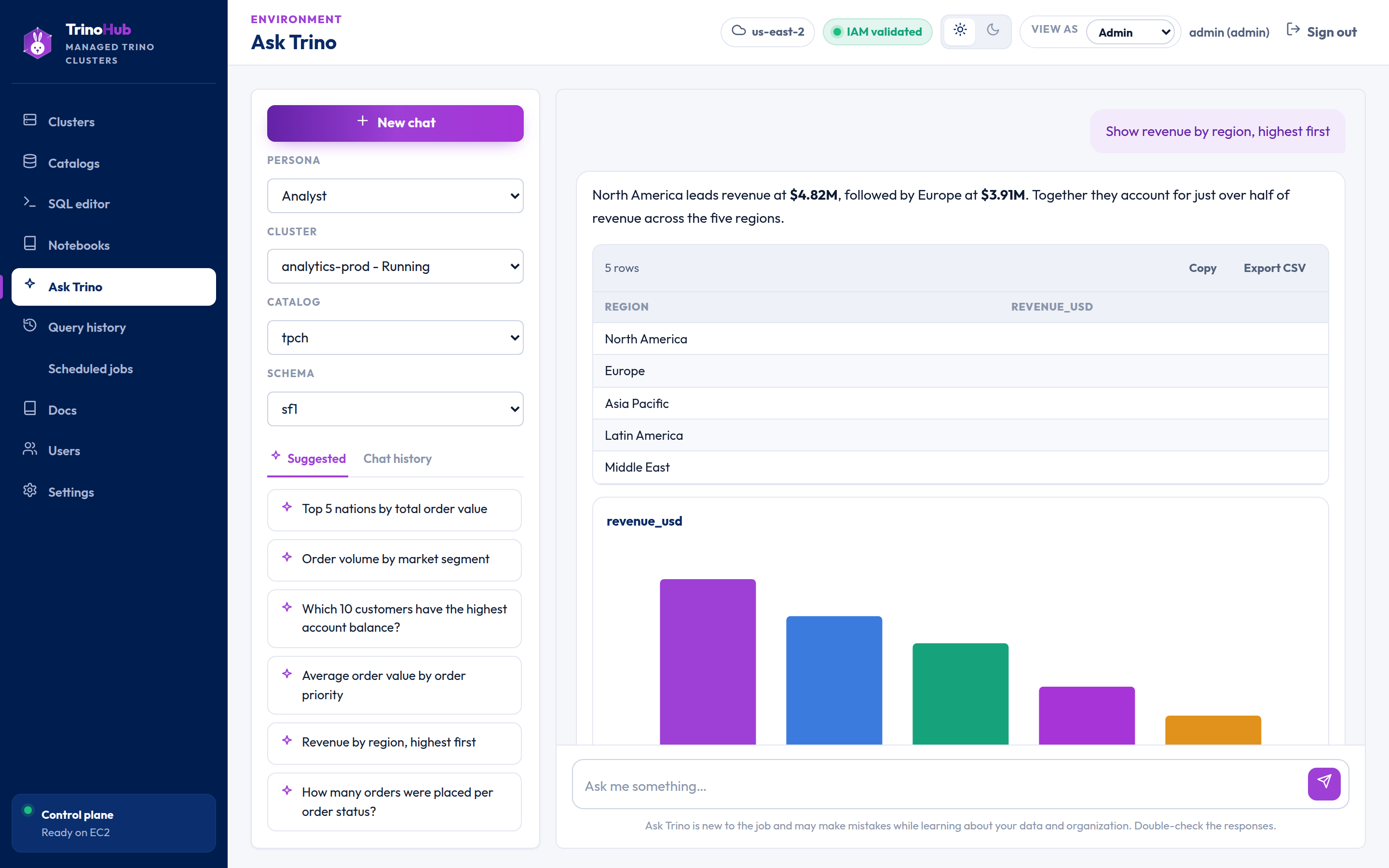
Task: Click the TrinoHub rabbit logo
Action: point(37,43)
